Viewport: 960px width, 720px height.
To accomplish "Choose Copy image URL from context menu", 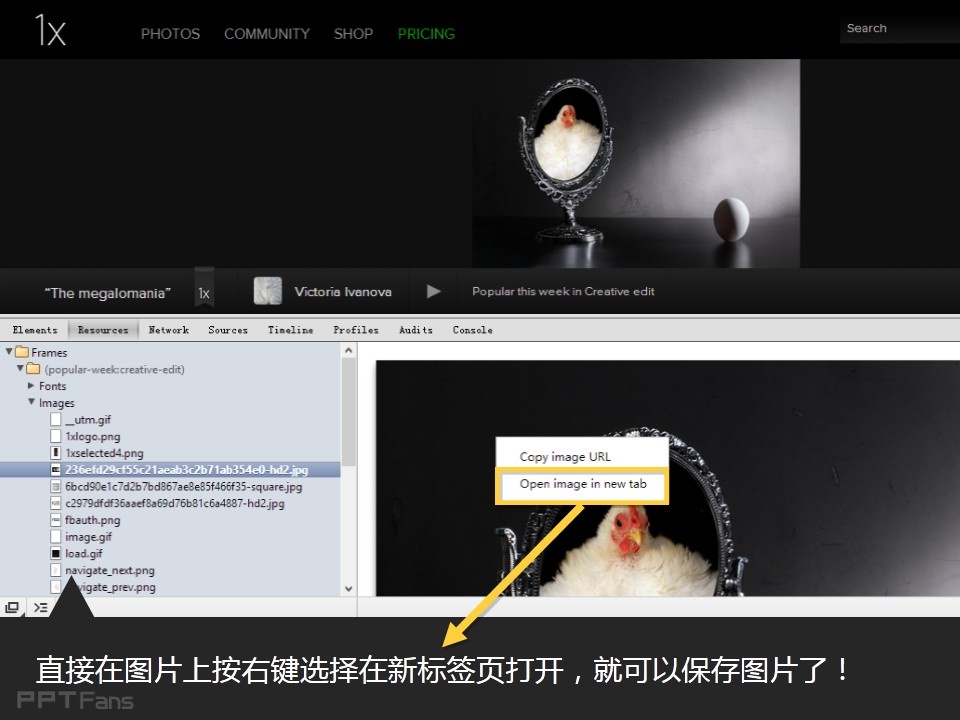I will tap(565, 457).
